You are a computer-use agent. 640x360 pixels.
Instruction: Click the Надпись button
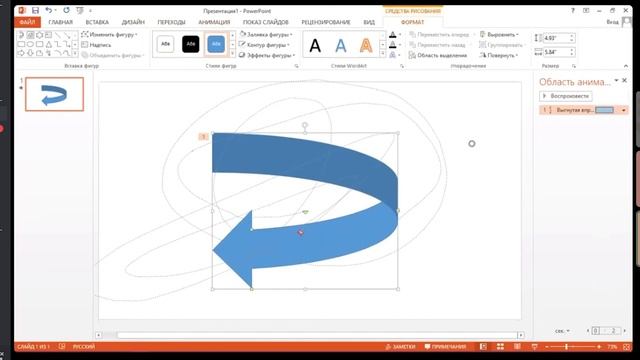click(x=96, y=45)
